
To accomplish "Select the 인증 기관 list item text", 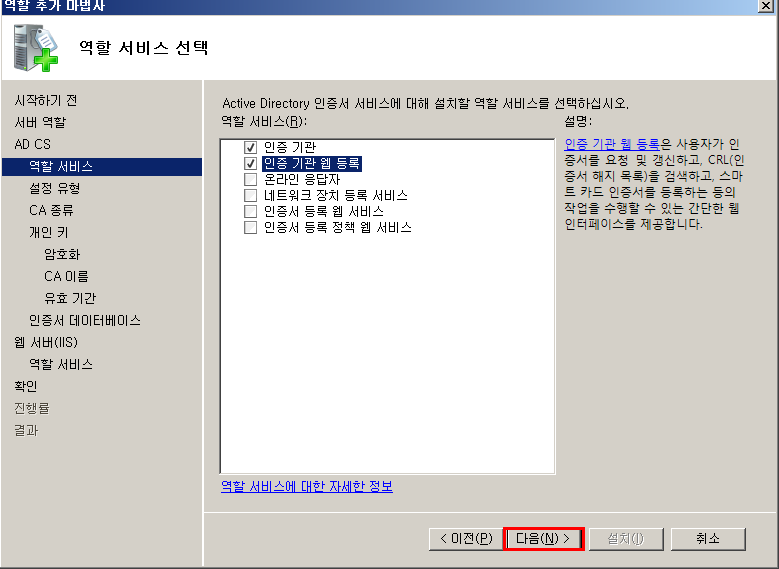I will click(290, 148).
